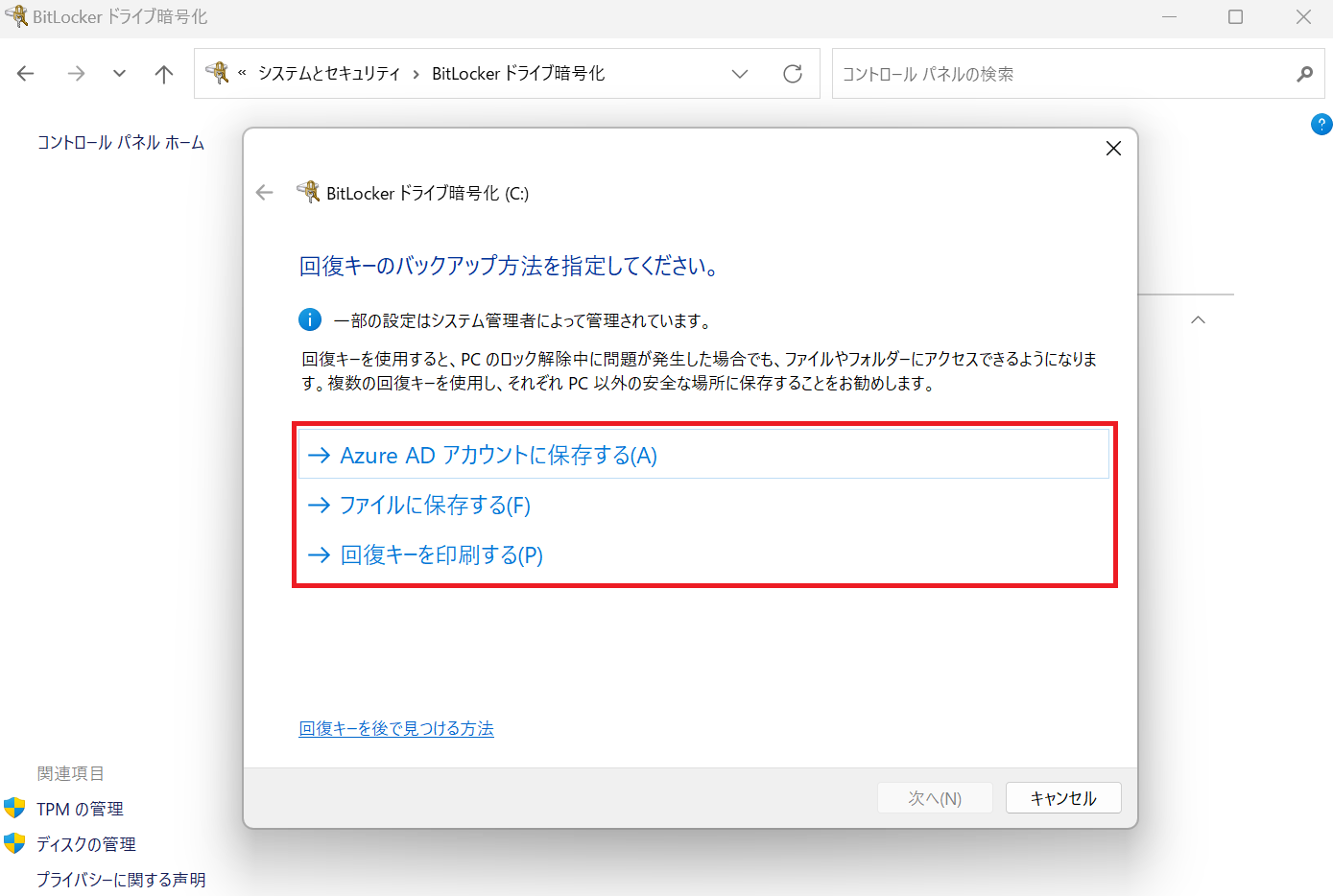Click the shield icon beside ディスクの管理
1333x896 pixels.
[x=14, y=843]
